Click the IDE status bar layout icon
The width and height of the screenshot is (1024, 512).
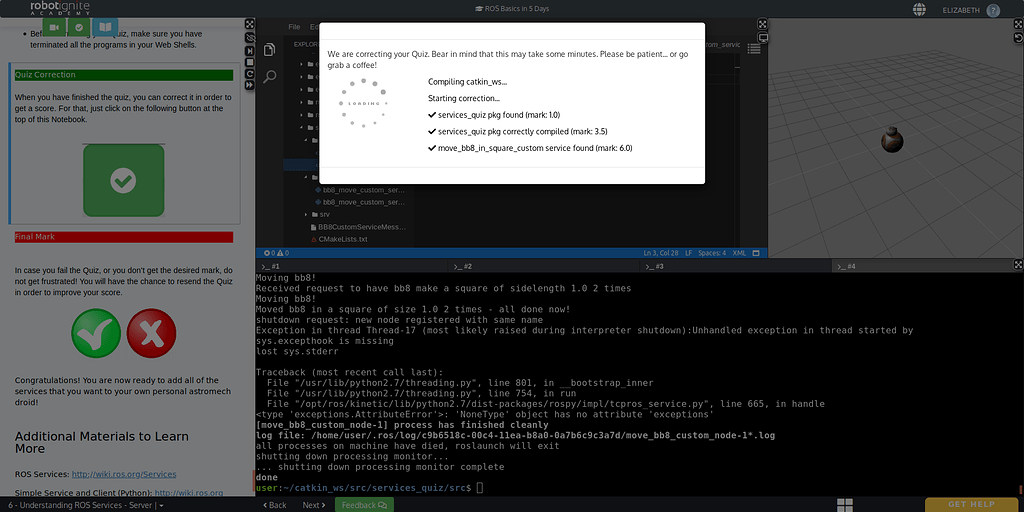(756, 253)
